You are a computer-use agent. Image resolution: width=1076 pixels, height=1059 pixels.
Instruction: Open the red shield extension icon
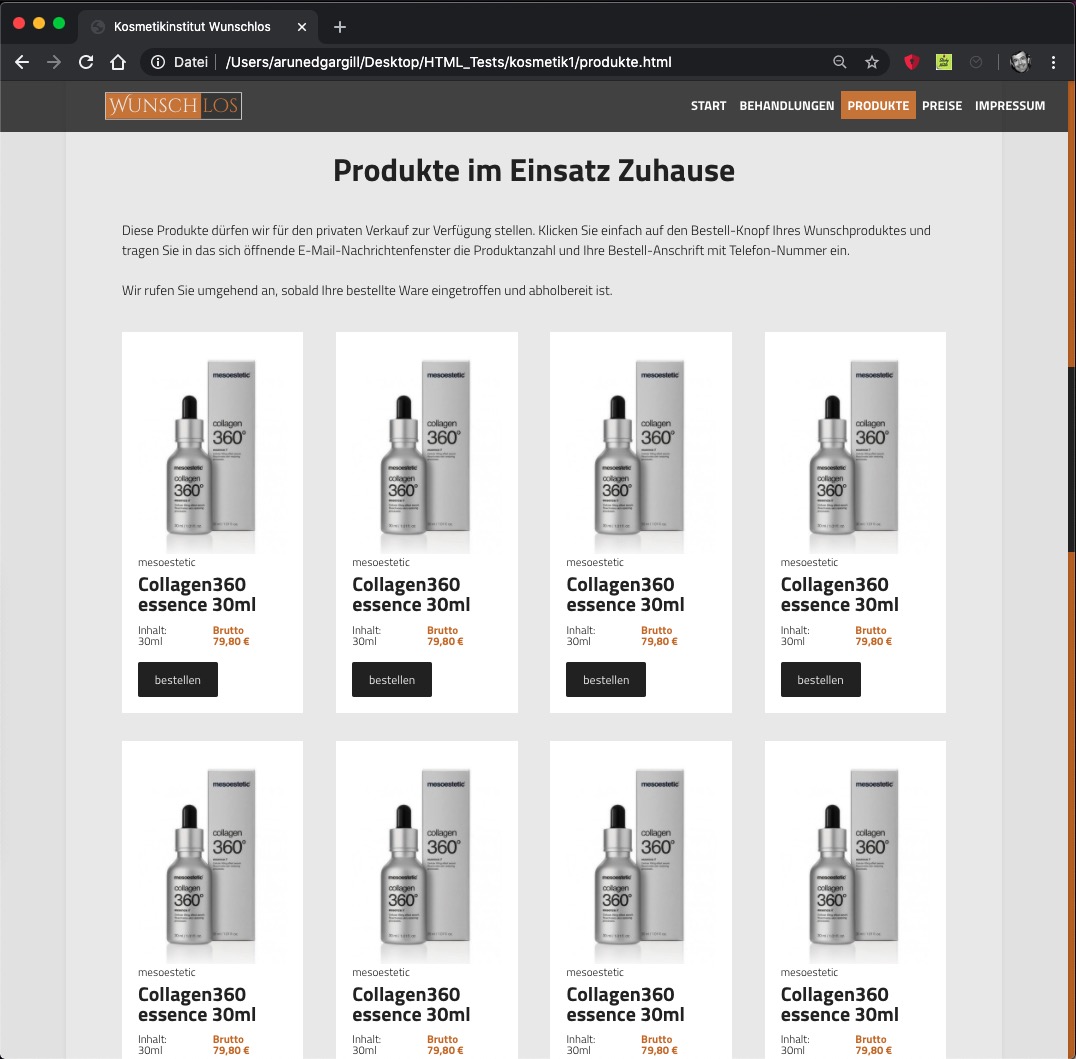coord(911,62)
